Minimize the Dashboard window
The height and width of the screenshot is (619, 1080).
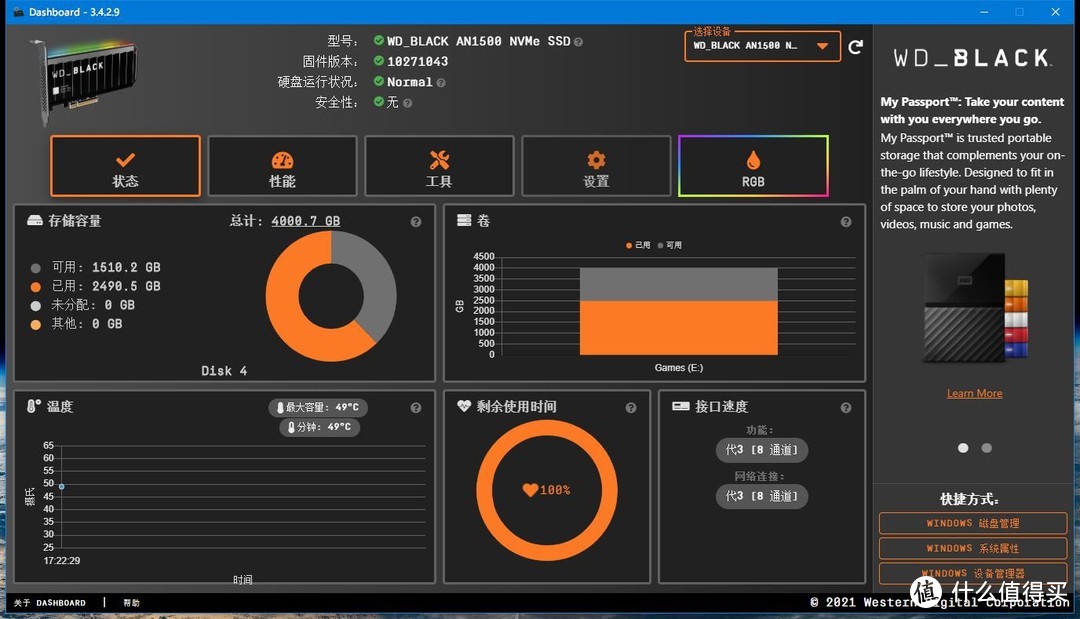(984, 12)
